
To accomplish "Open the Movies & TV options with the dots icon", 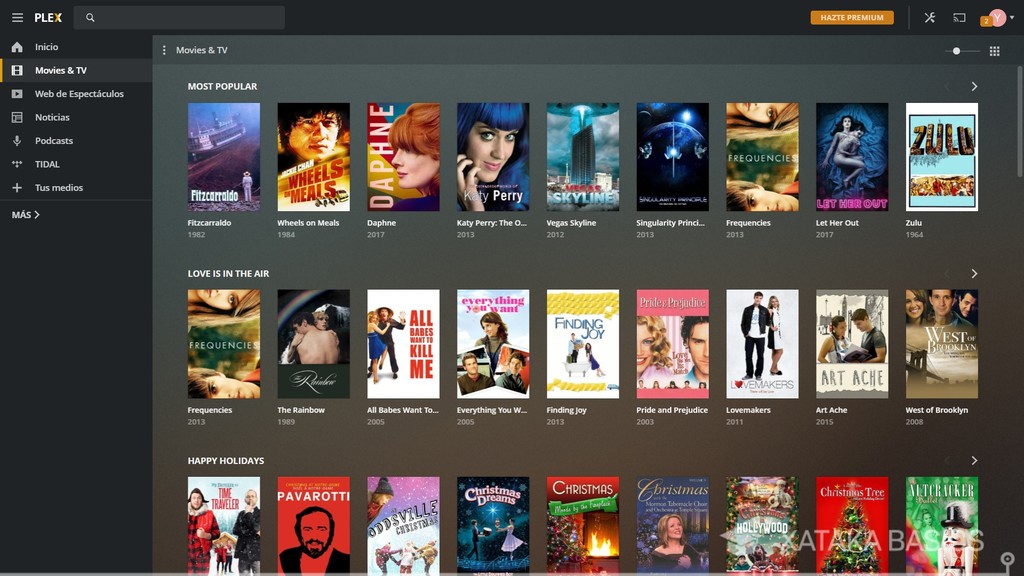I will [163, 49].
